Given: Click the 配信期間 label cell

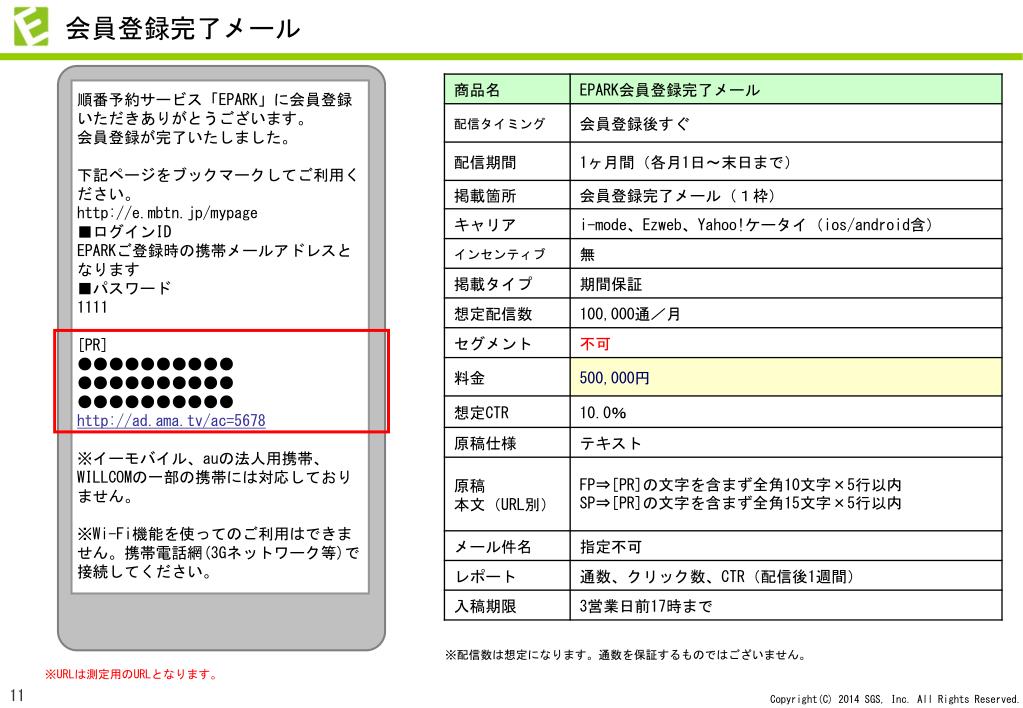Looking at the screenshot, I should 507,162.
